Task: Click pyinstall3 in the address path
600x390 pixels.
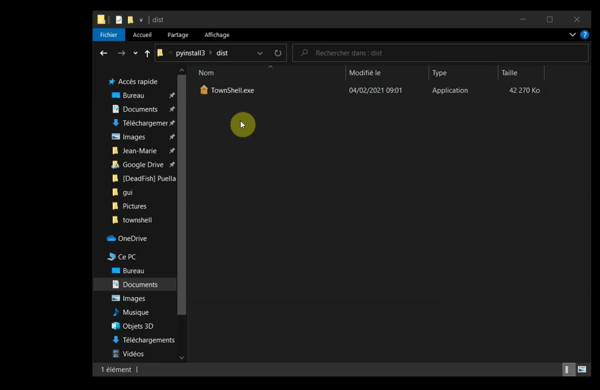Action: [x=190, y=53]
